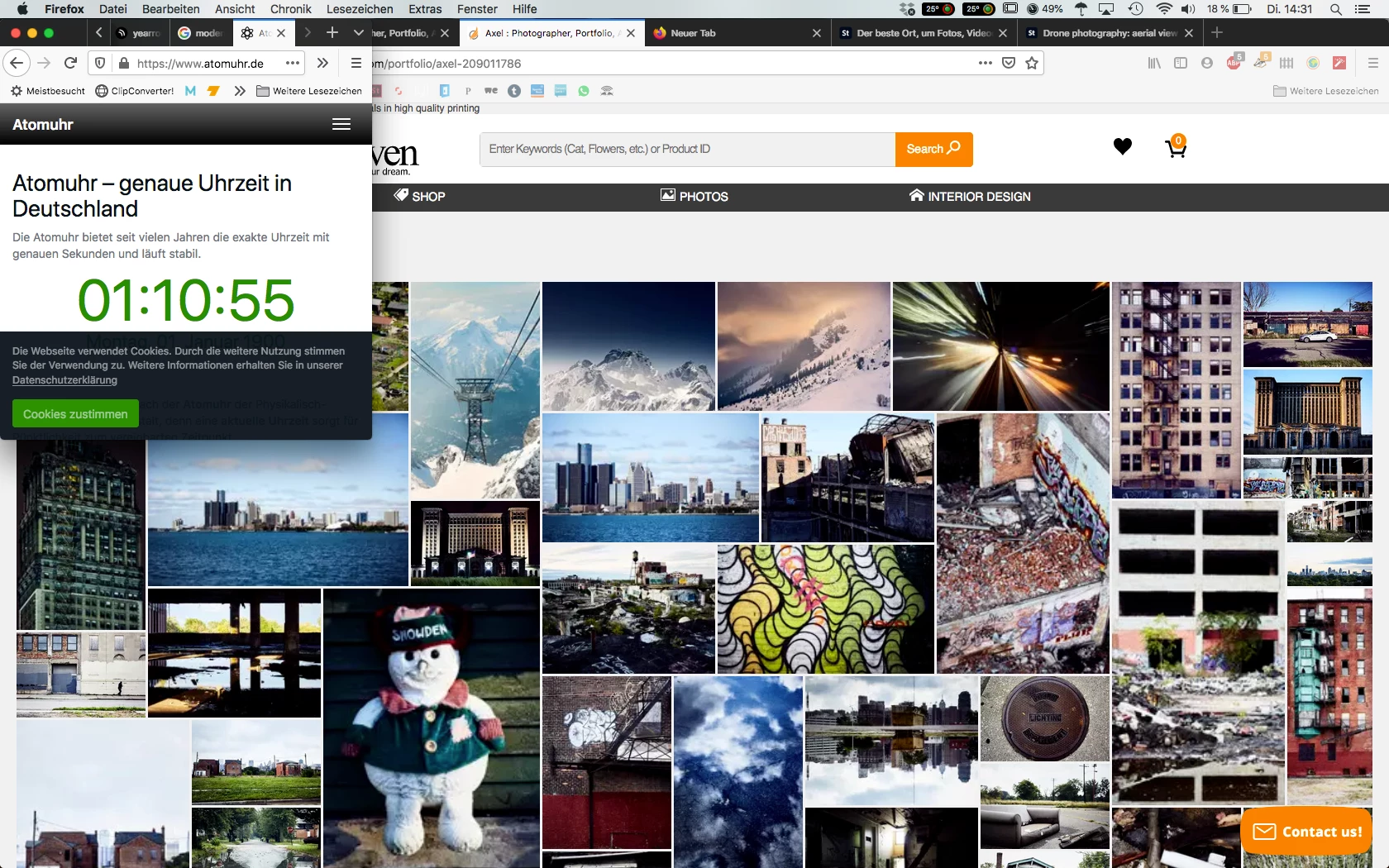Switch to the Google moder tab
The image size is (1389, 868).
click(x=201, y=33)
